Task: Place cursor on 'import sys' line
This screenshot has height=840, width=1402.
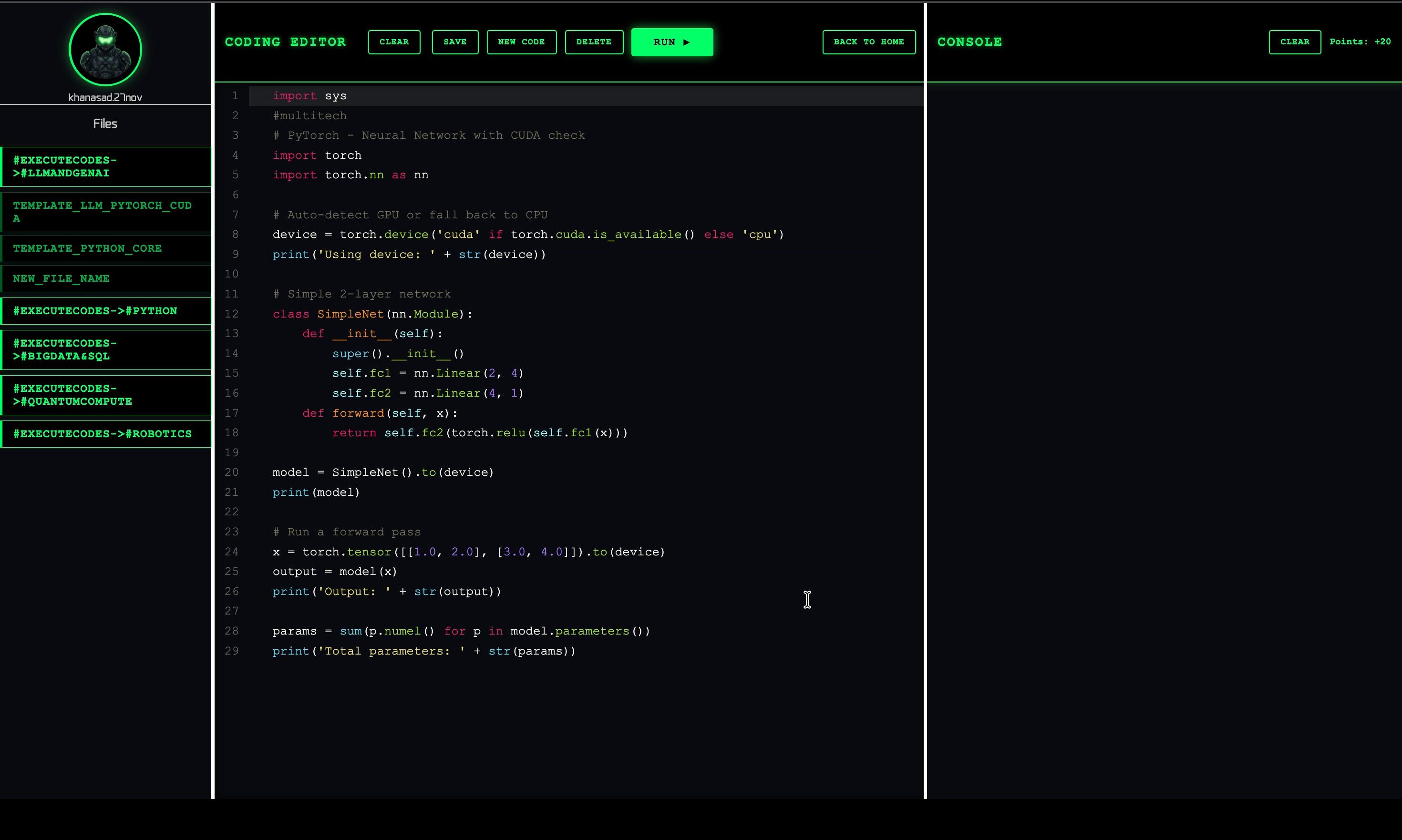Action: pos(310,96)
